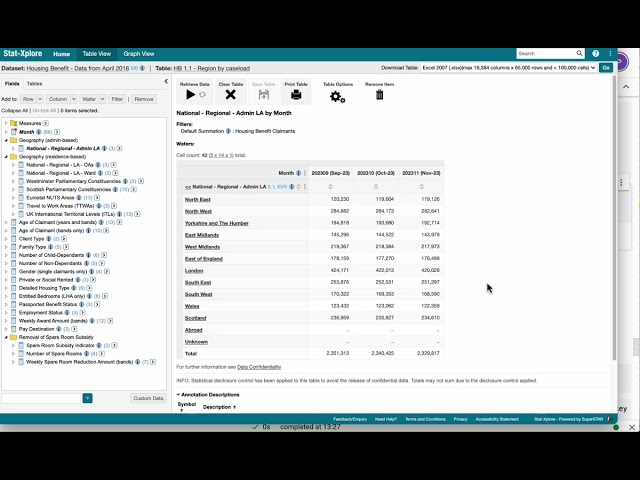Collapse the Geography (residence-based) folder
640x480 pixels.
(x=6, y=157)
